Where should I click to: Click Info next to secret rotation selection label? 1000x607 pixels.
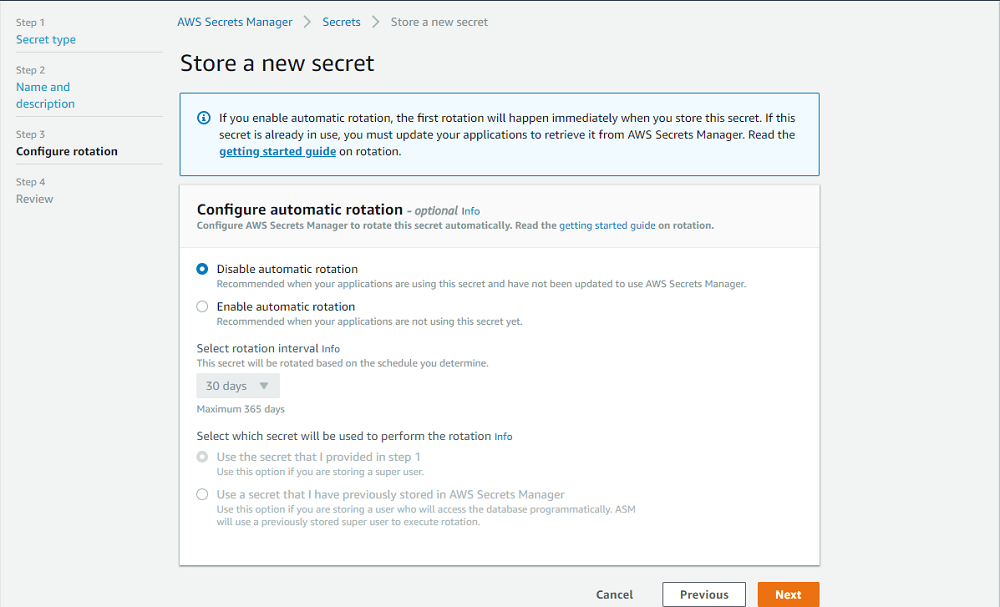tap(503, 436)
